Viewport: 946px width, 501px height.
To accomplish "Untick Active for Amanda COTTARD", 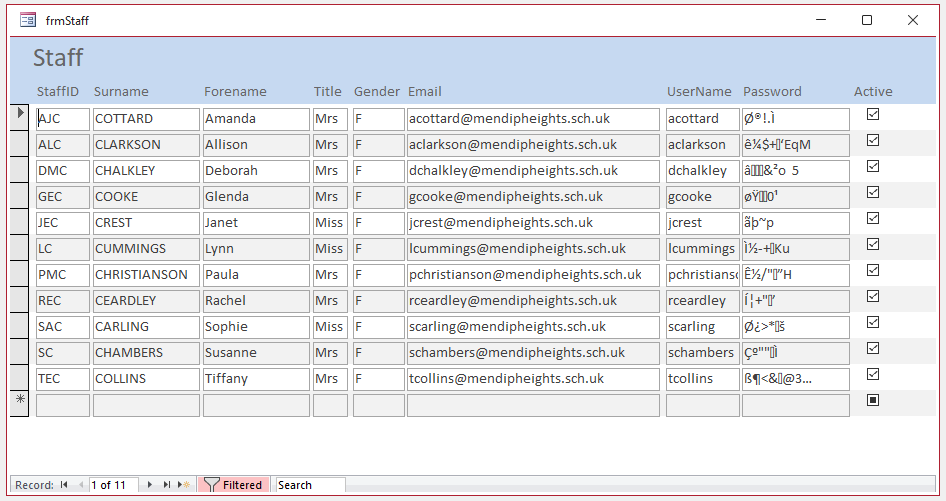I will pyautogui.click(x=872, y=114).
